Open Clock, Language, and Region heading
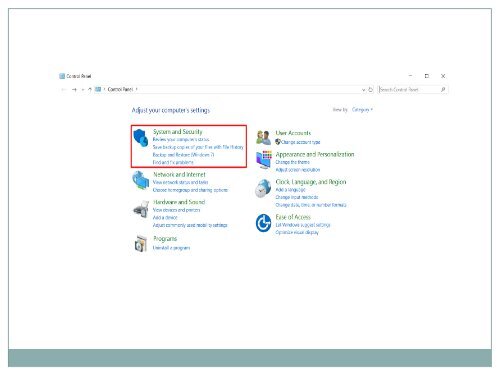Image resolution: width=500 pixels, height=375 pixels. click(x=311, y=182)
